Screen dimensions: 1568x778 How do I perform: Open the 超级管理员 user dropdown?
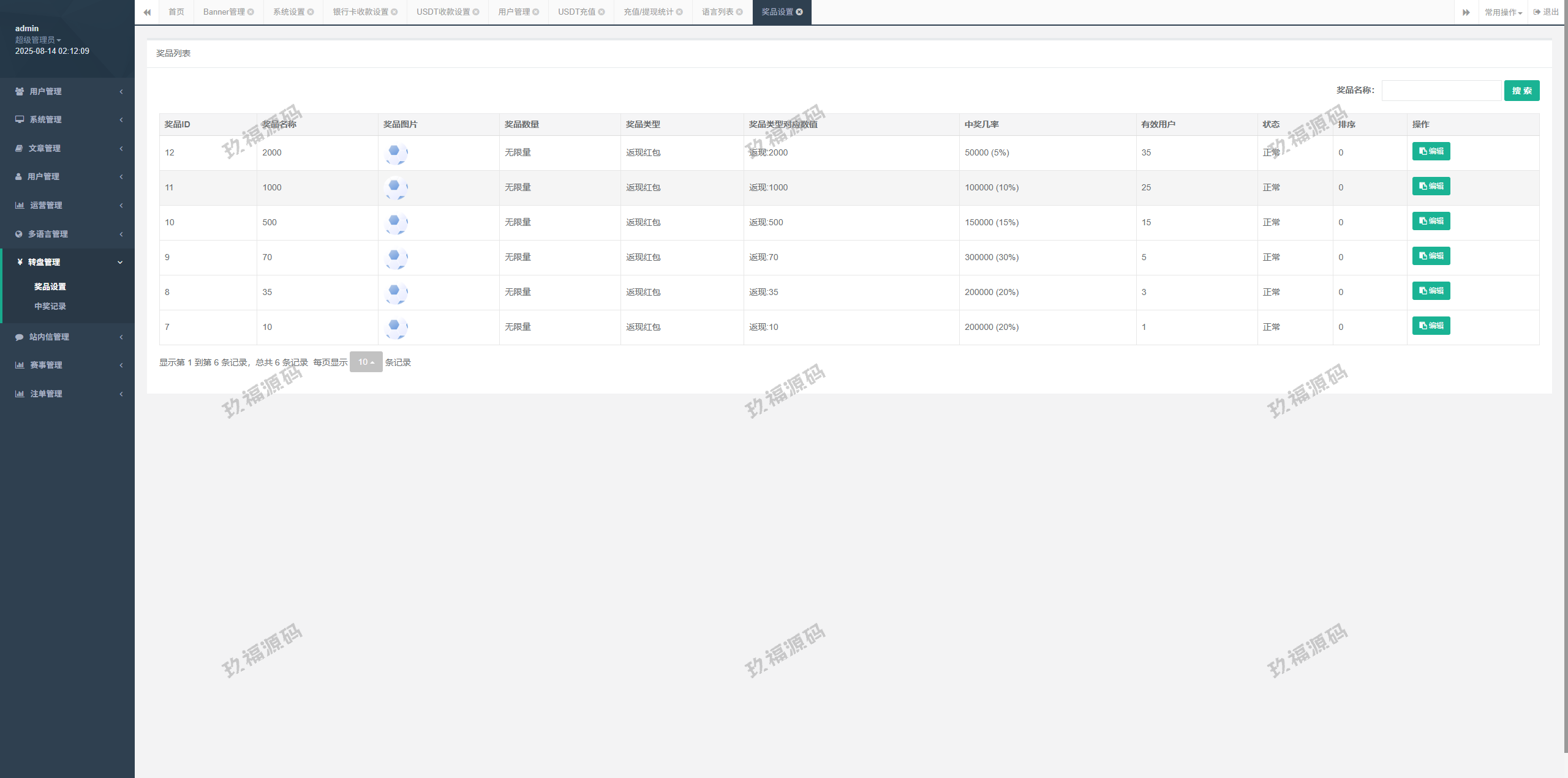coord(38,40)
